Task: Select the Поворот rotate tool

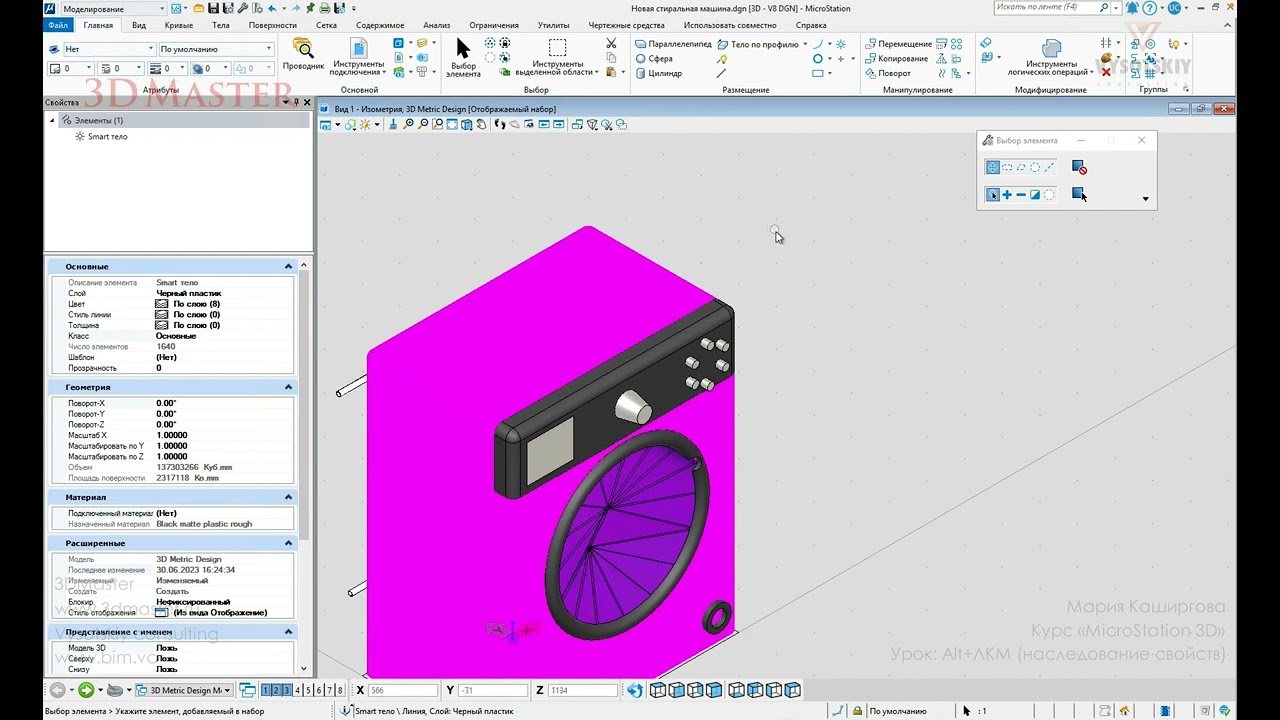Action: pos(888,73)
